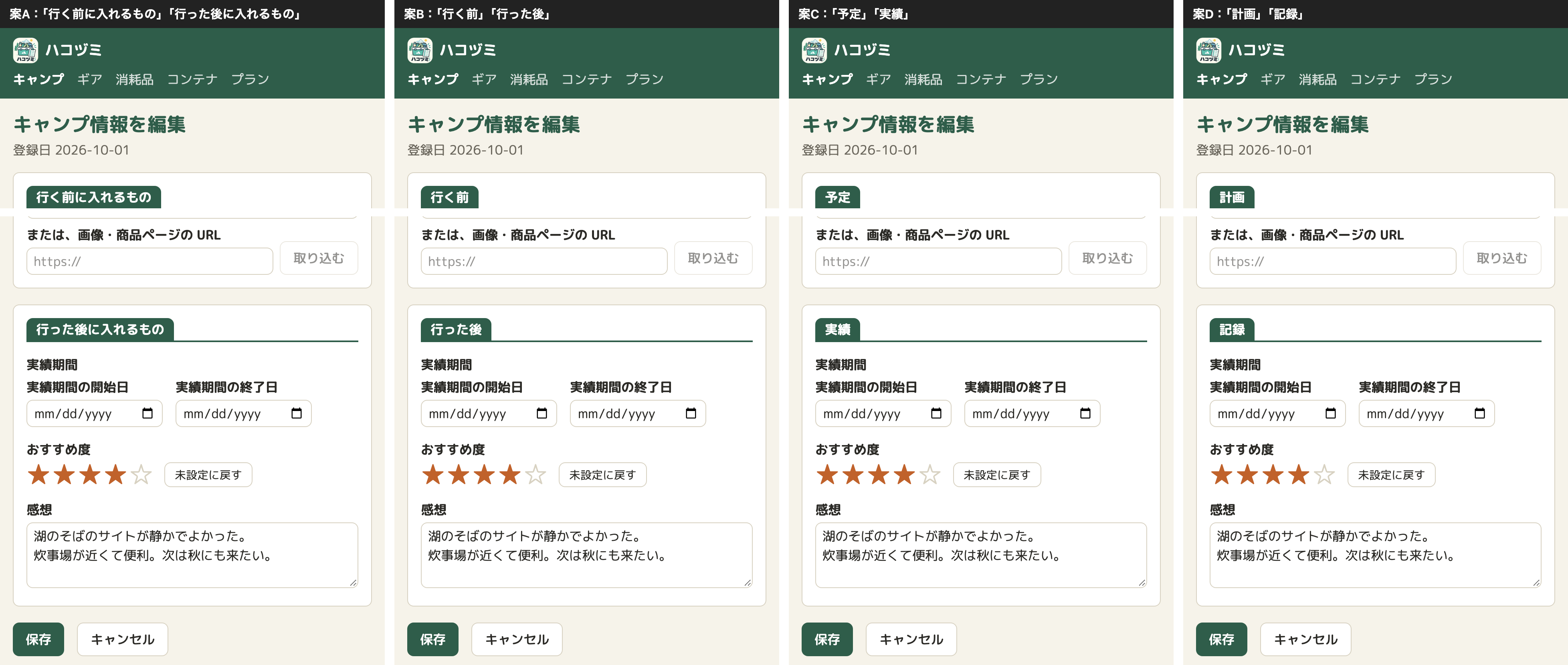
Task: Click the 計画 tab in 案D
Action: (x=1232, y=197)
